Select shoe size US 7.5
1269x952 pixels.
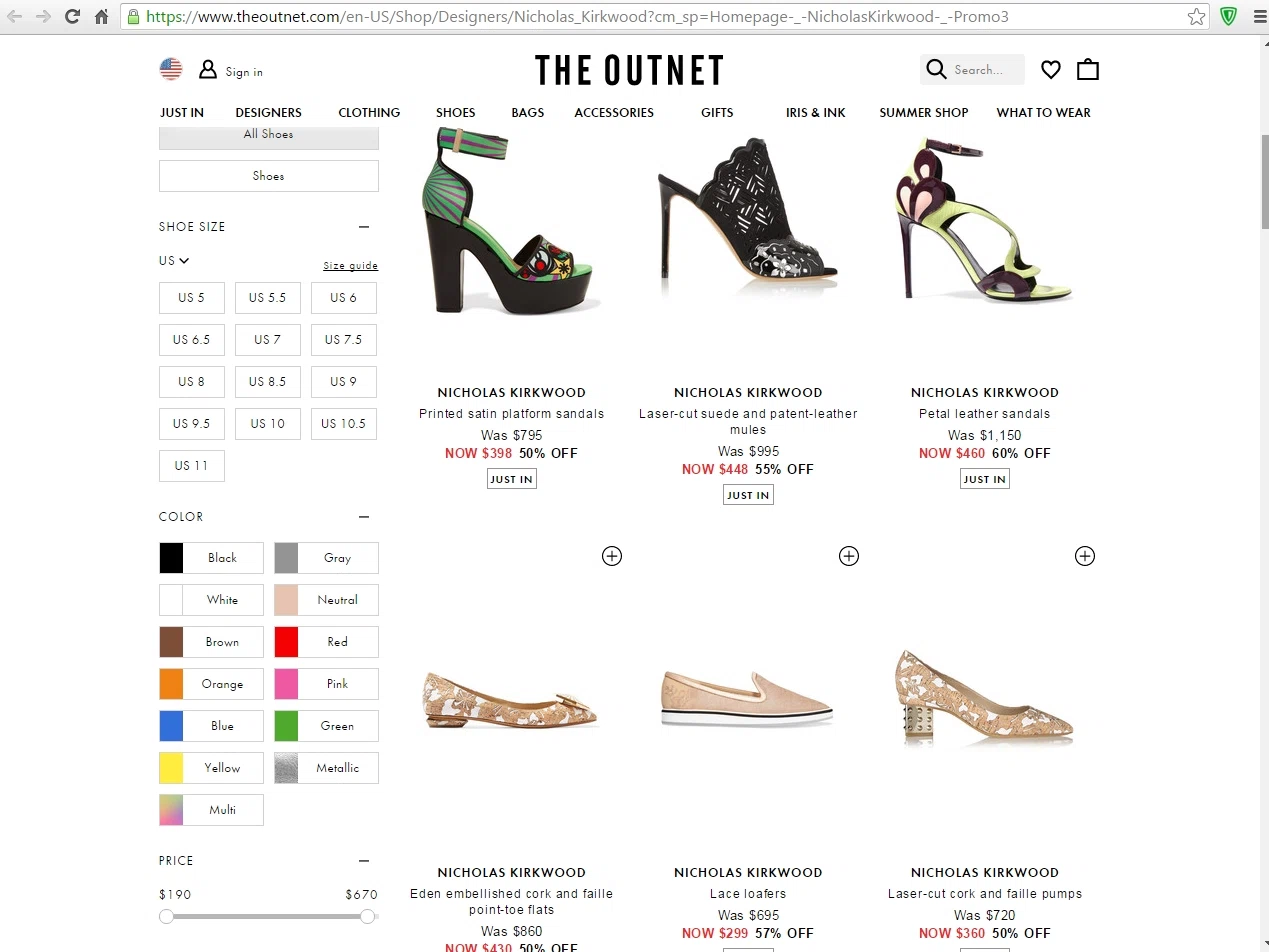pyautogui.click(x=344, y=340)
